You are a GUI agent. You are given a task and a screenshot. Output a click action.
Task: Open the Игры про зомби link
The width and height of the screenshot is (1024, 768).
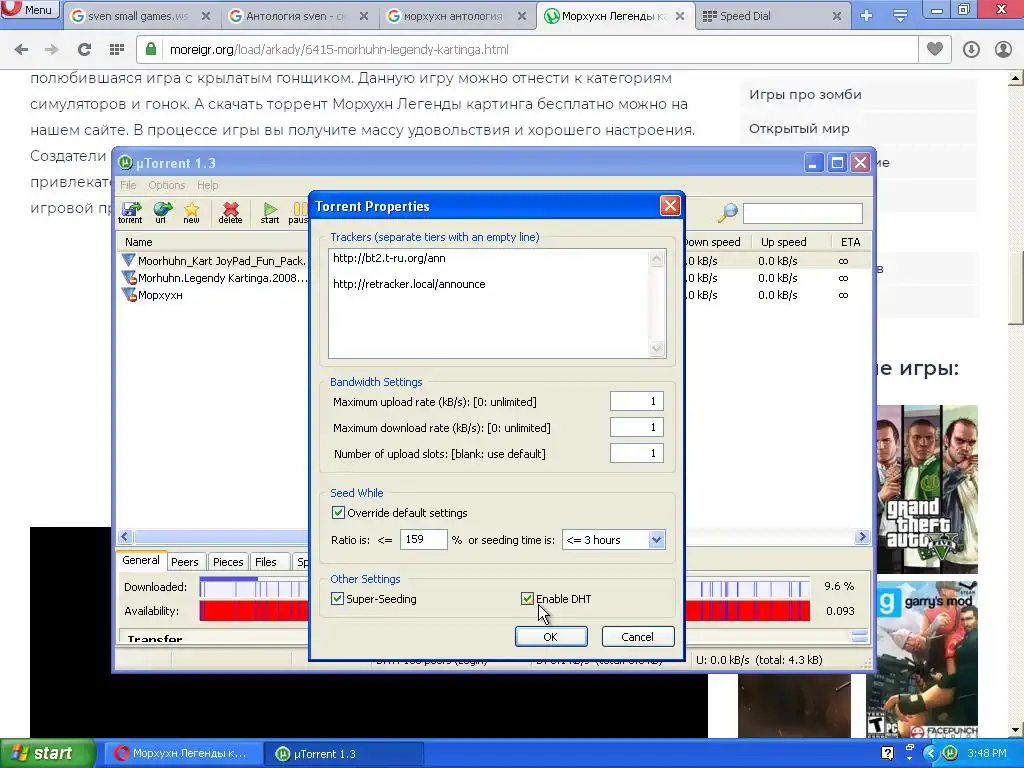[805, 95]
